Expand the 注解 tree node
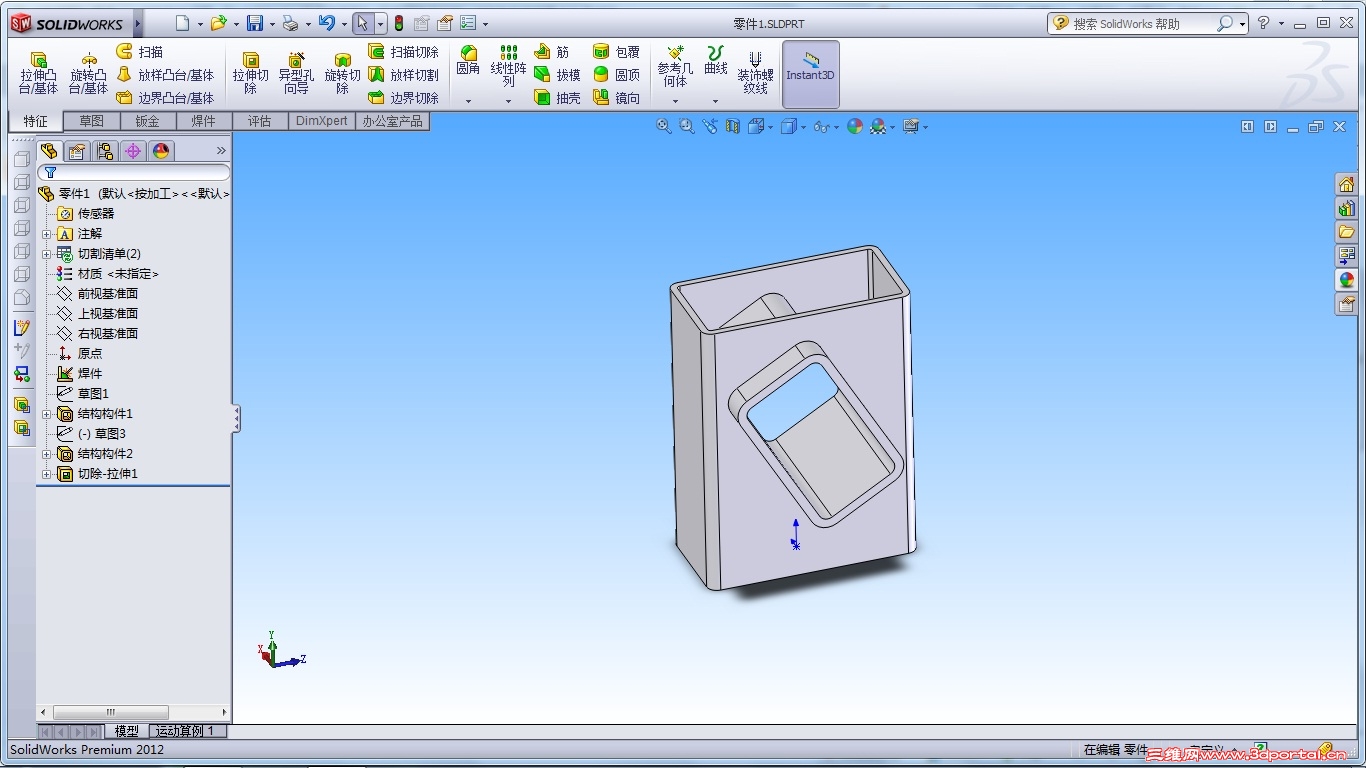 click(x=47, y=234)
